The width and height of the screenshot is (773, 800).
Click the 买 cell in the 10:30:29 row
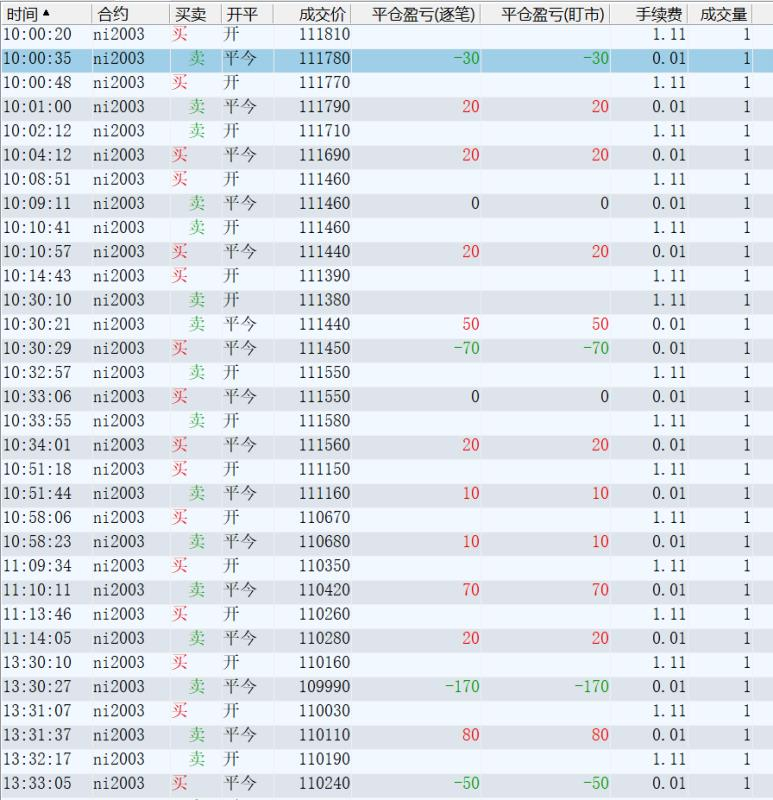coord(180,348)
